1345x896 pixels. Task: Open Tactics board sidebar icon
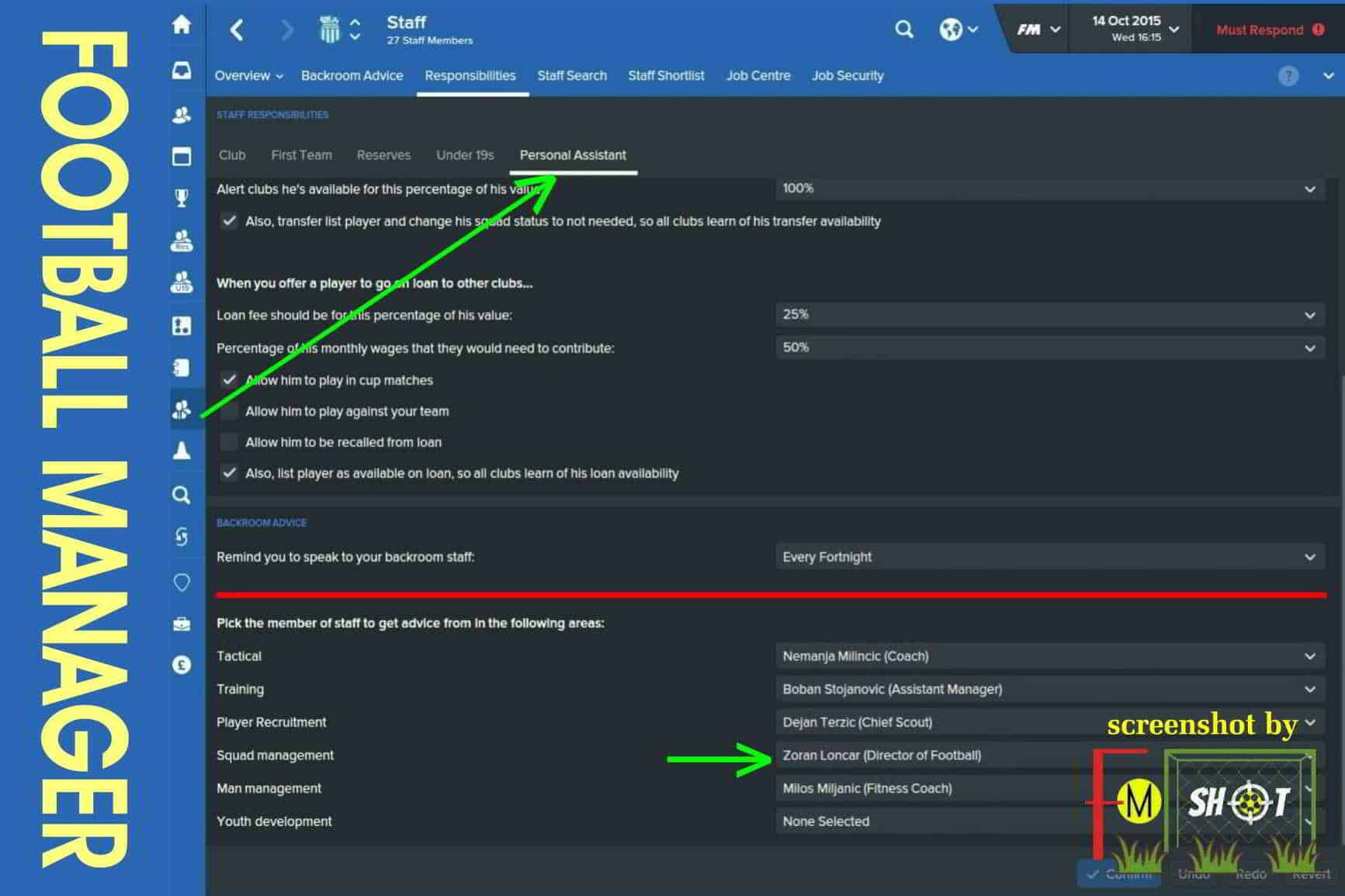[x=182, y=325]
